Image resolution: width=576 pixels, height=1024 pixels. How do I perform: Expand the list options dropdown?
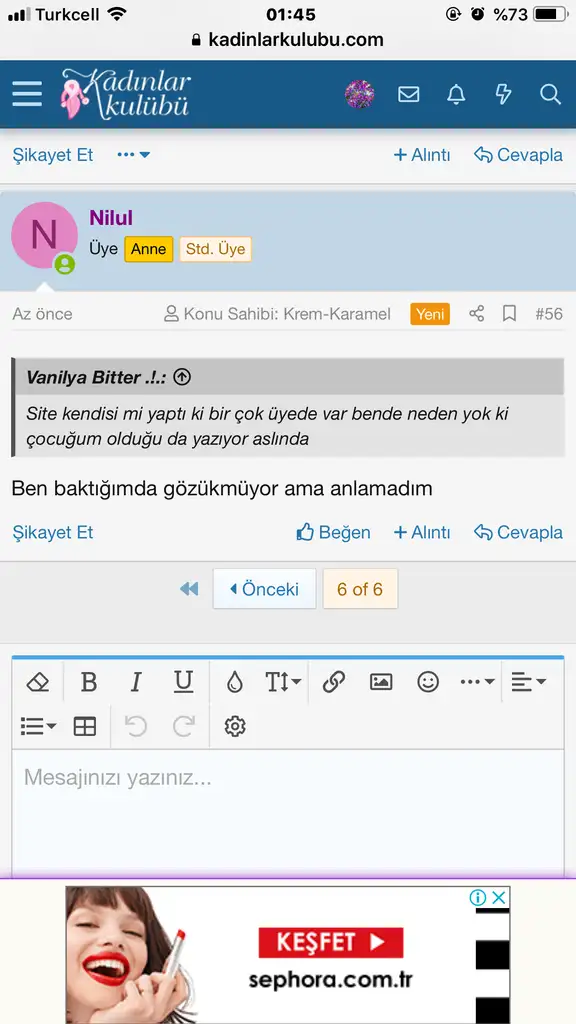pos(38,726)
